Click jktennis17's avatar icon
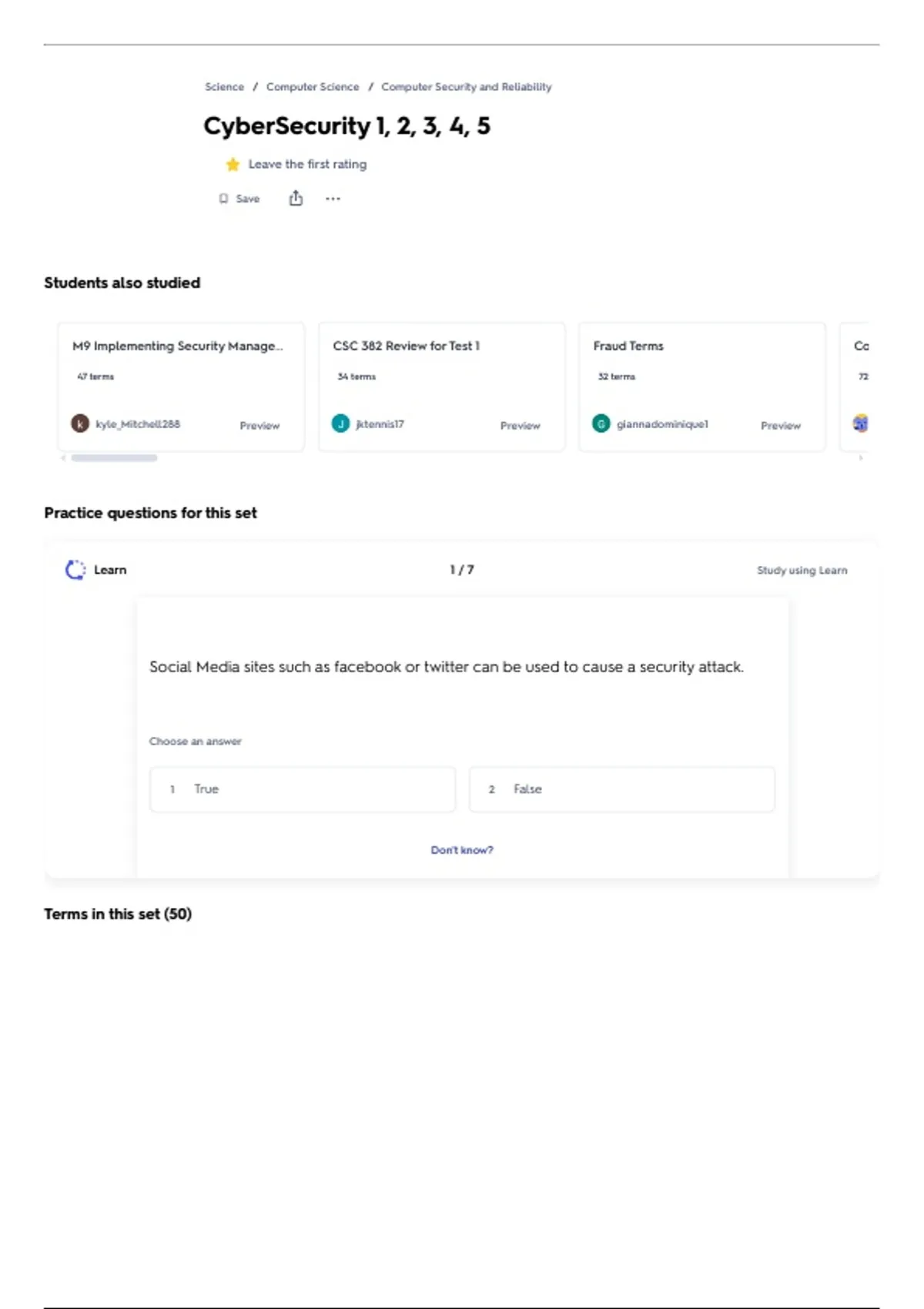 pyautogui.click(x=340, y=423)
